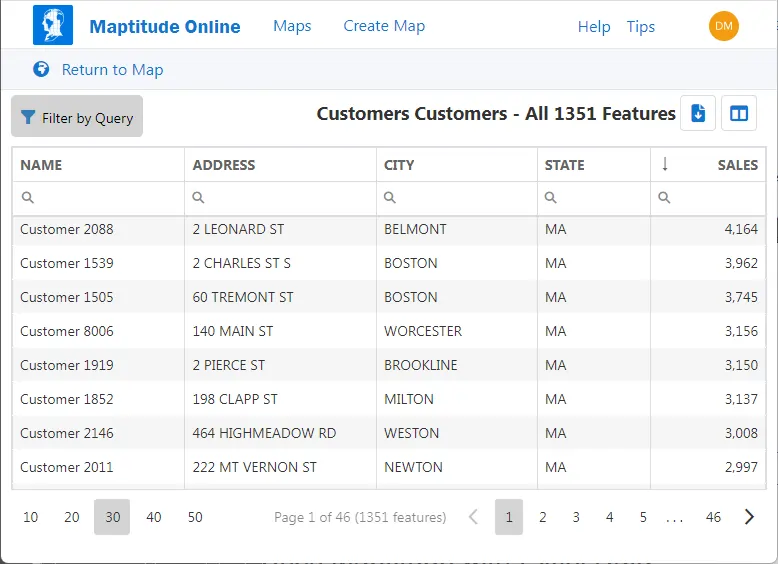Open the column chooser icon
Screen dimensions: 778x564
[x=739, y=114]
